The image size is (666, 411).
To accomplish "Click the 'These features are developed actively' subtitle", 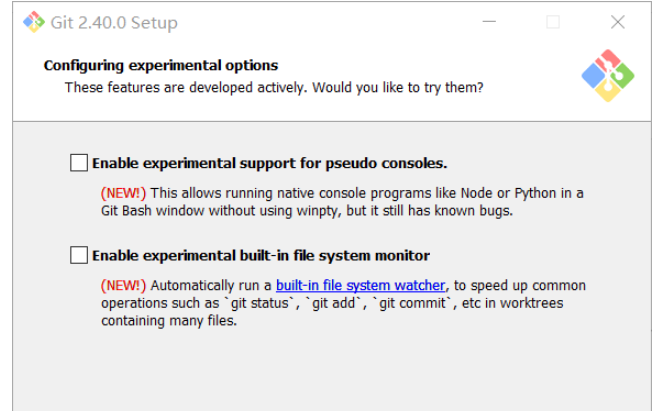I will tap(274, 88).
